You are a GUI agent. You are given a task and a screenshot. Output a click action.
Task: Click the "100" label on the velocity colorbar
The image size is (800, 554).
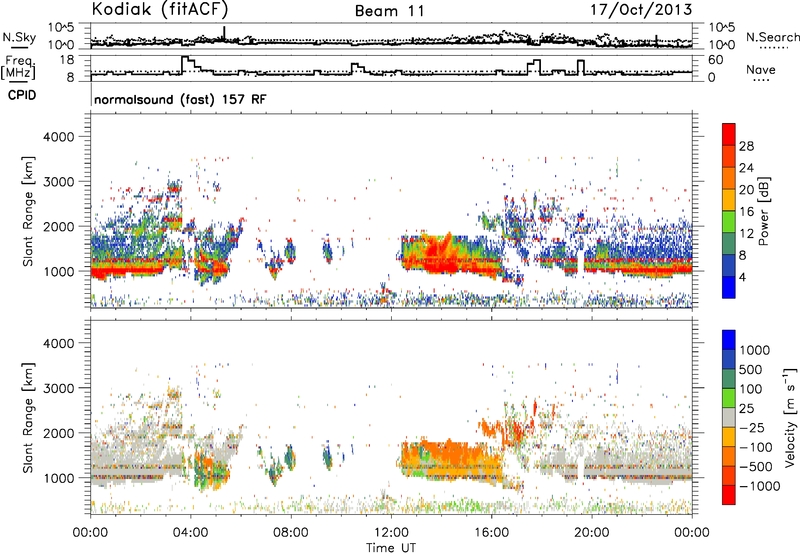click(752, 389)
